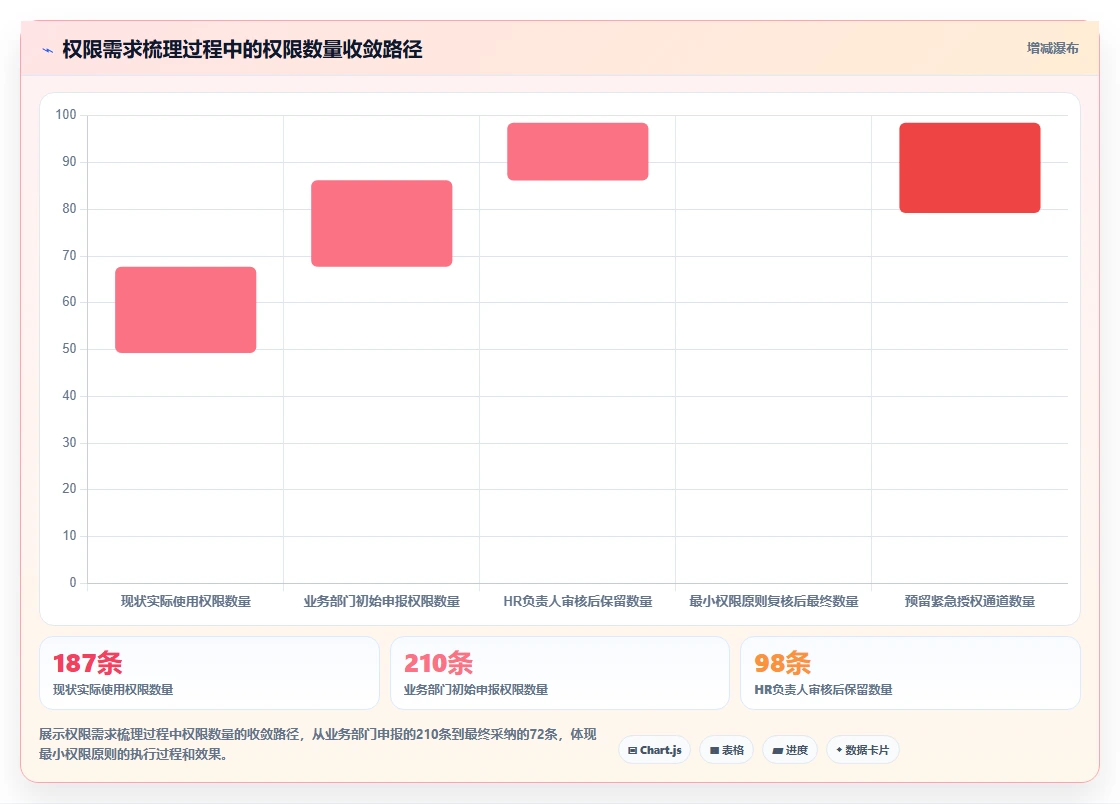The width and height of the screenshot is (1120, 804).
Task: Click the Chart.js tag chip
Action: 654,750
